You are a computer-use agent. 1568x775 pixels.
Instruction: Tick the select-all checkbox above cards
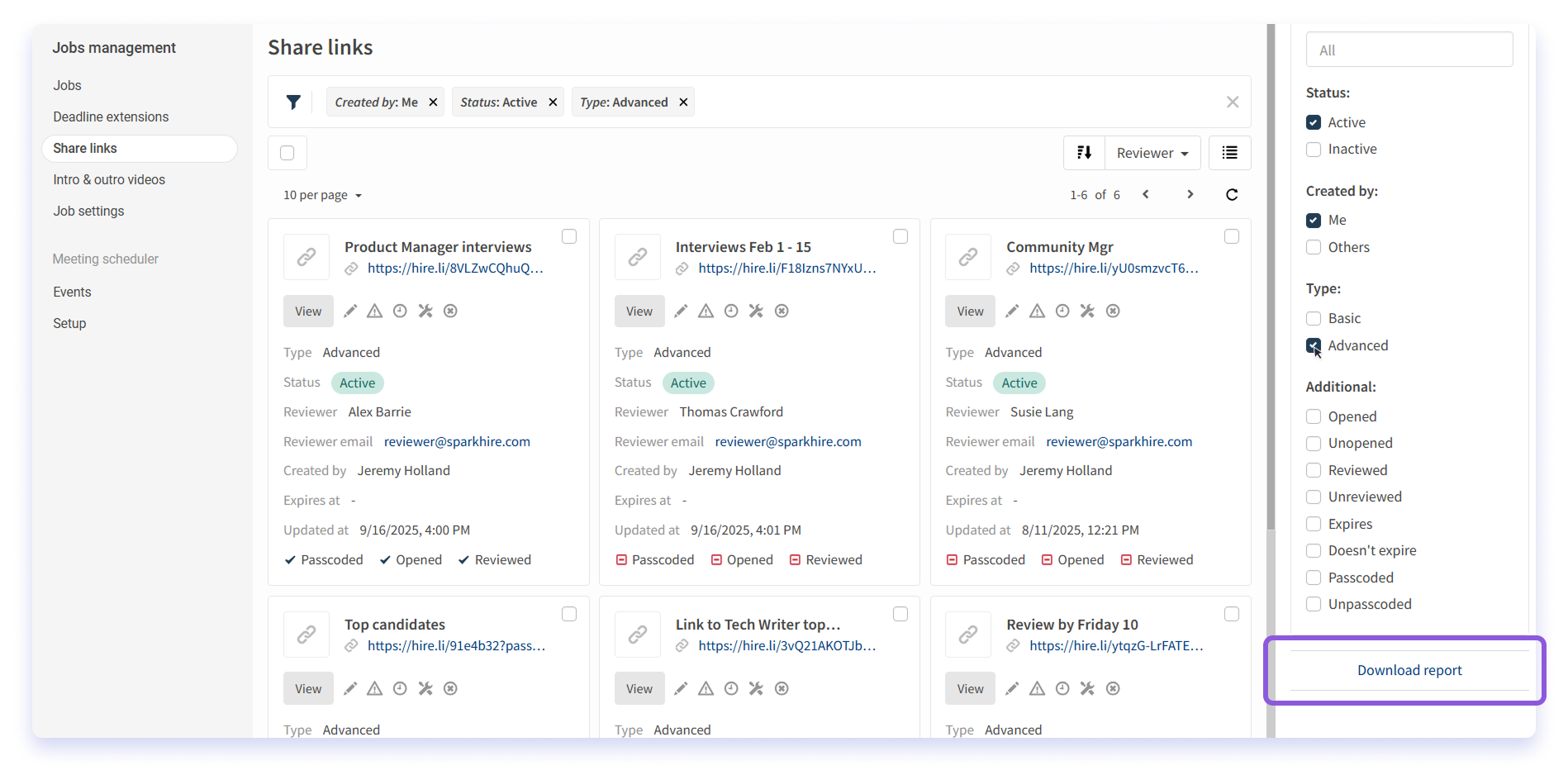tap(287, 153)
